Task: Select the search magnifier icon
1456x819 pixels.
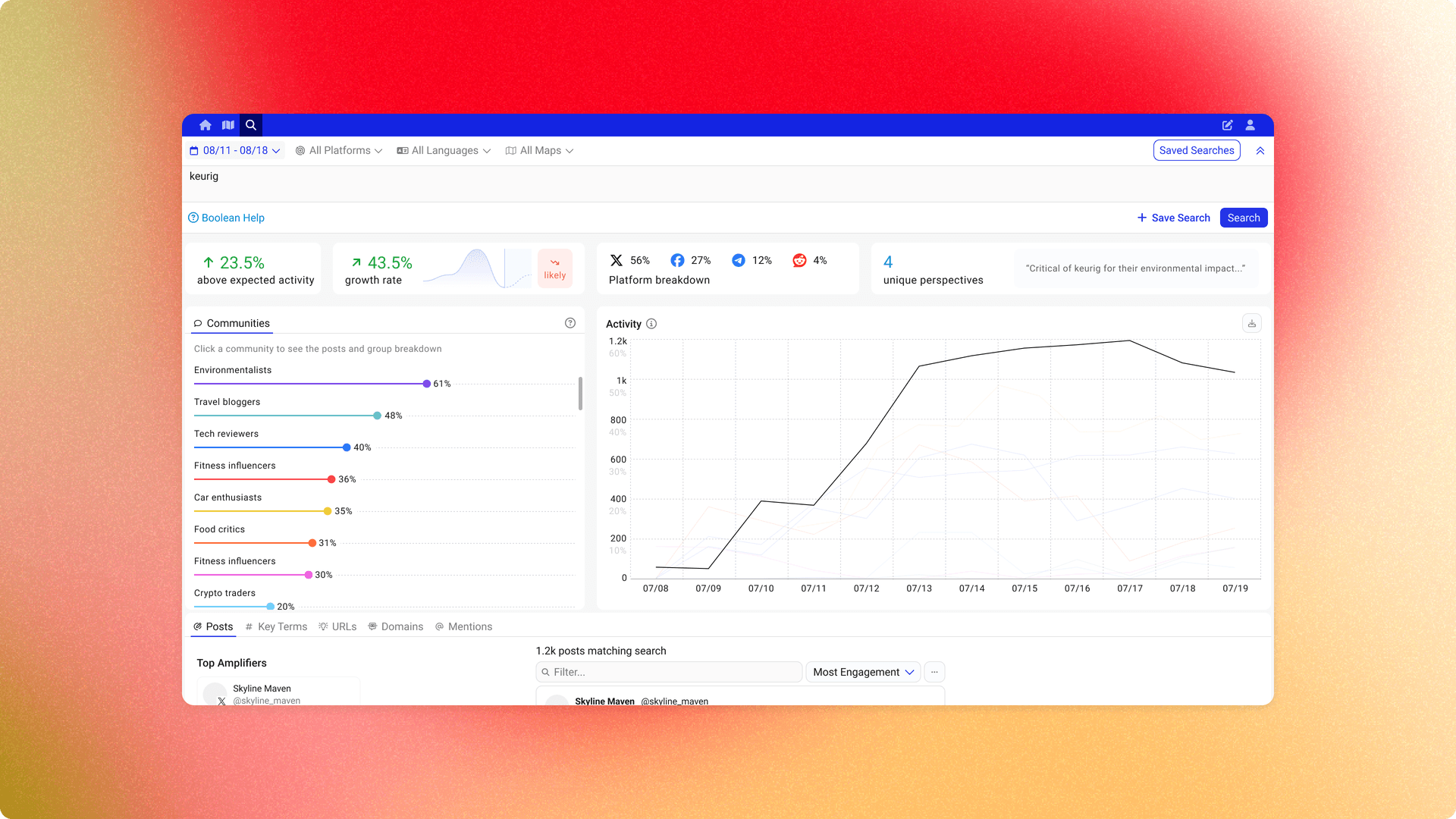Action: coord(251,125)
